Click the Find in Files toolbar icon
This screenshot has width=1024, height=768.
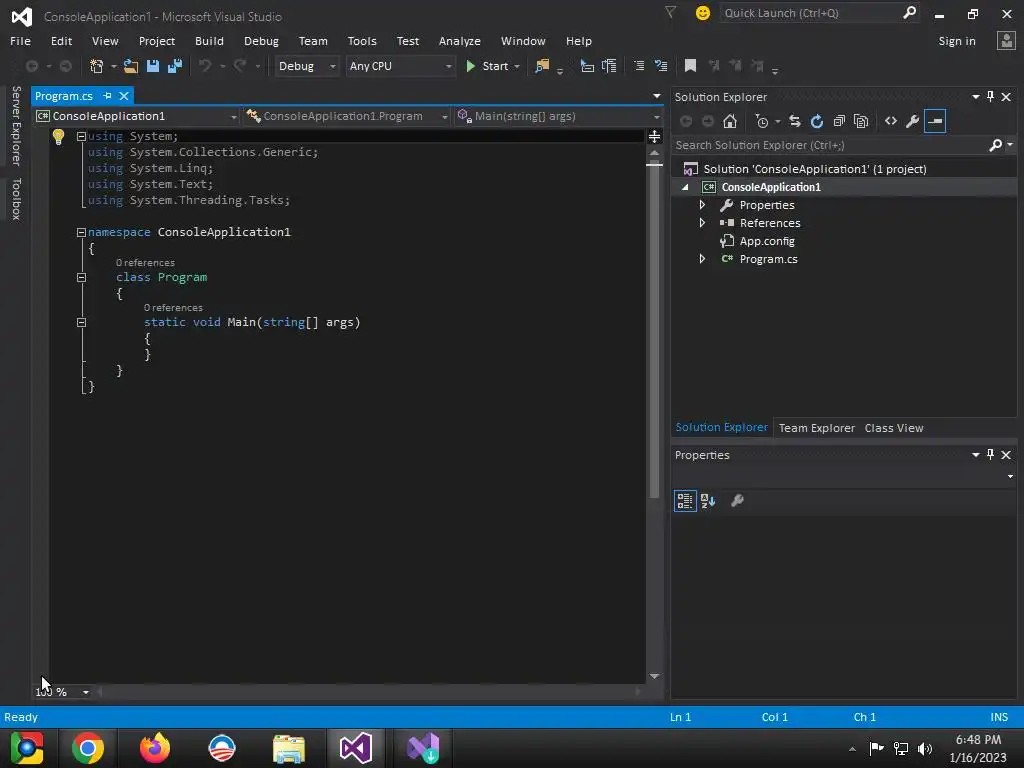click(x=542, y=66)
